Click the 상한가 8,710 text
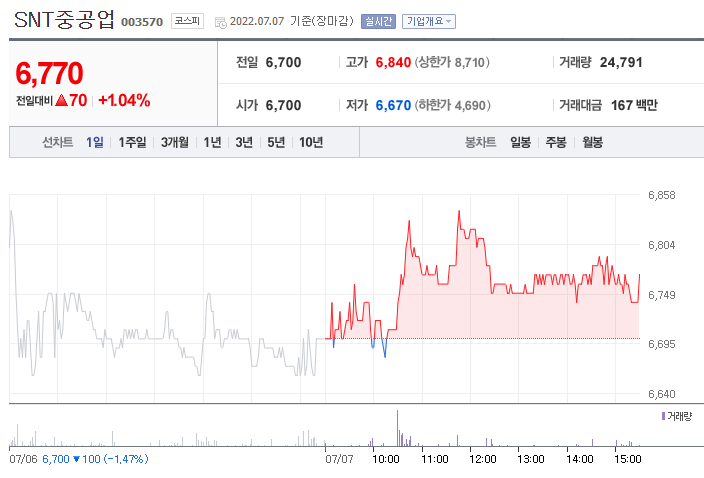Image resolution: width=704 pixels, height=478 pixels. [x=452, y=62]
